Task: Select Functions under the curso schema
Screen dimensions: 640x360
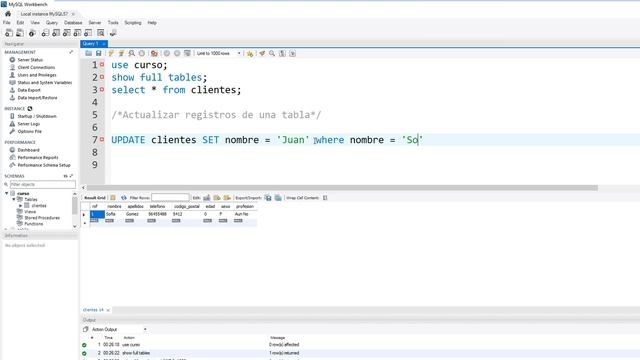Action: pos(33,224)
